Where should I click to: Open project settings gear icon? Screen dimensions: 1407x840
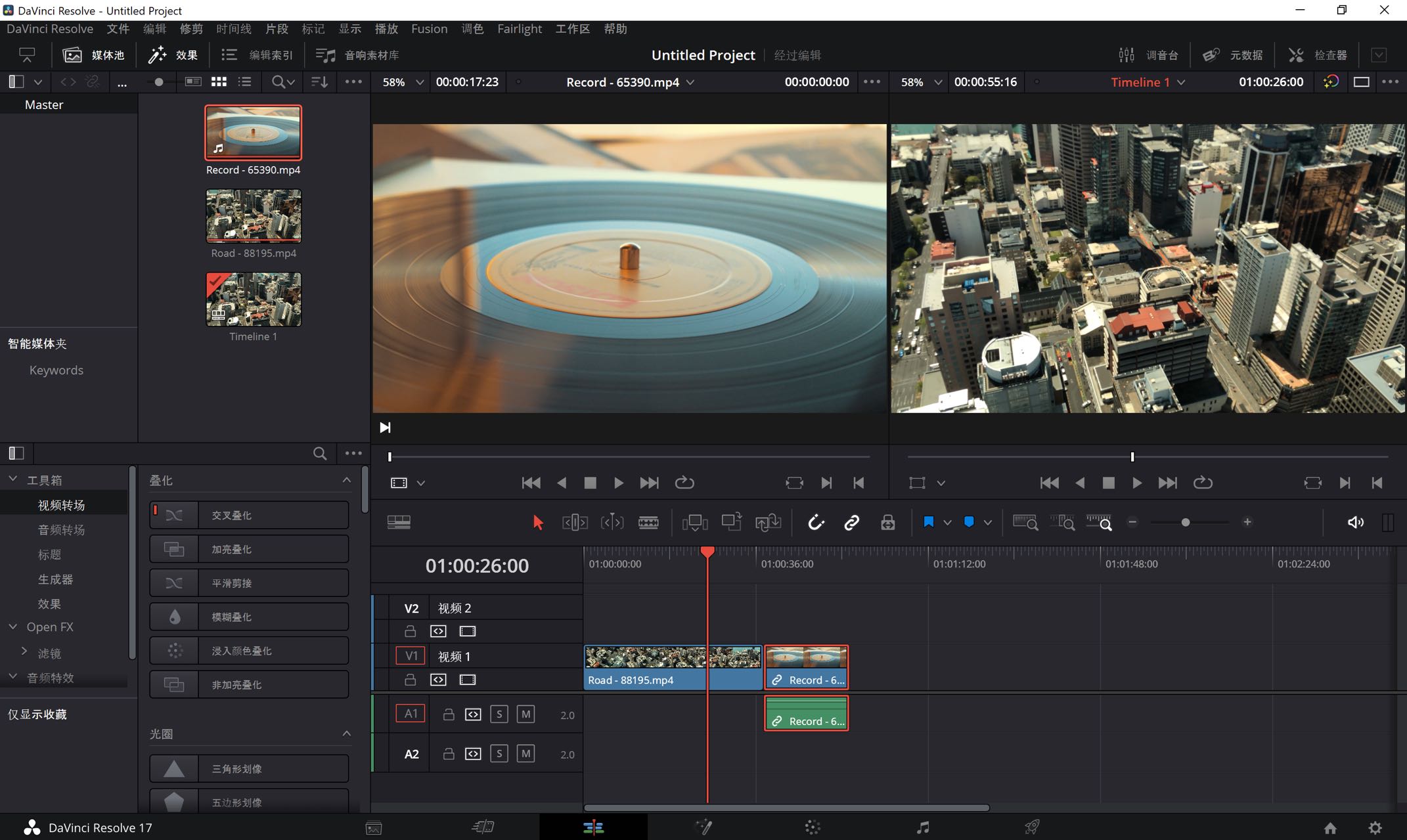(x=1375, y=828)
